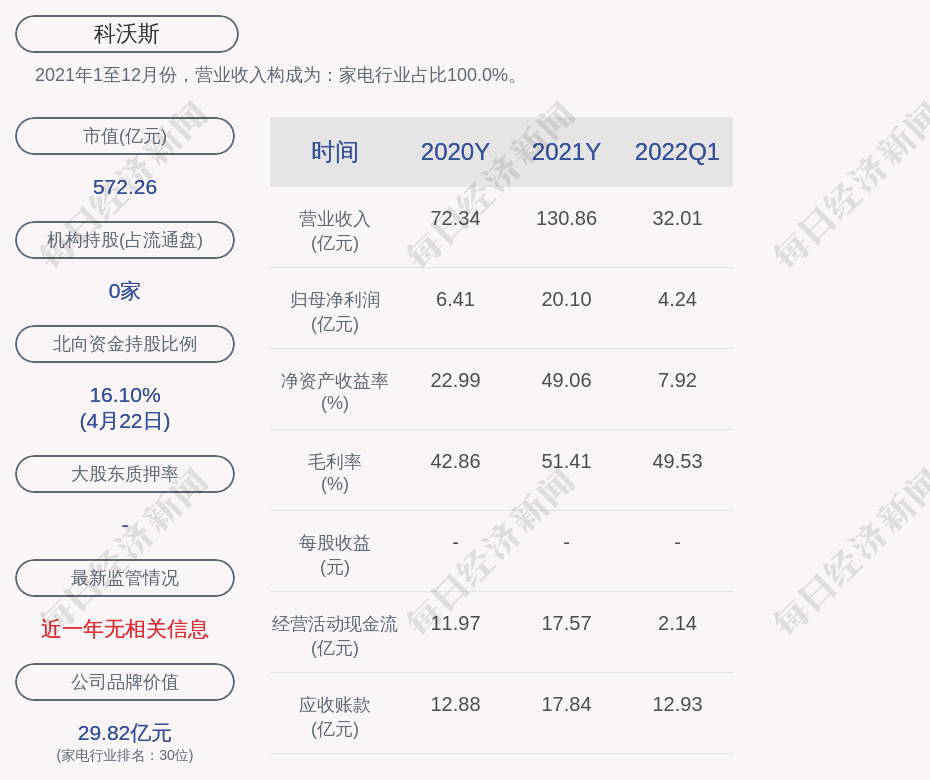Viewport: 930px width, 780px height.
Task: Select the 2021Y column header
Action: click(566, 152)
